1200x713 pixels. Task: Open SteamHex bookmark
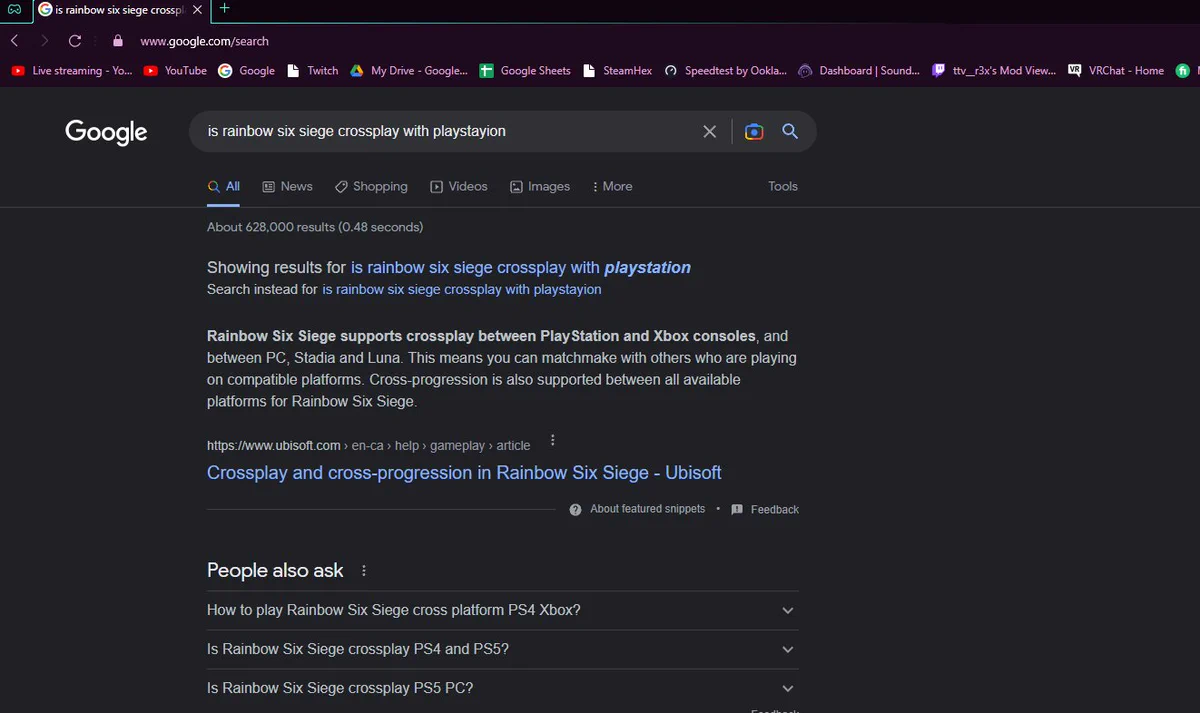pos(618,71)
